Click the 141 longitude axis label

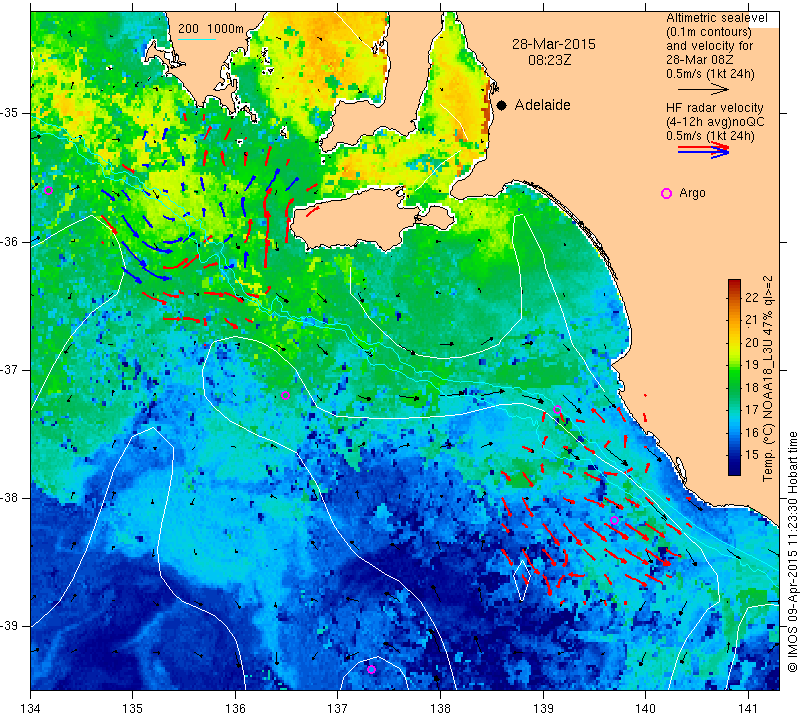[748, 709]
